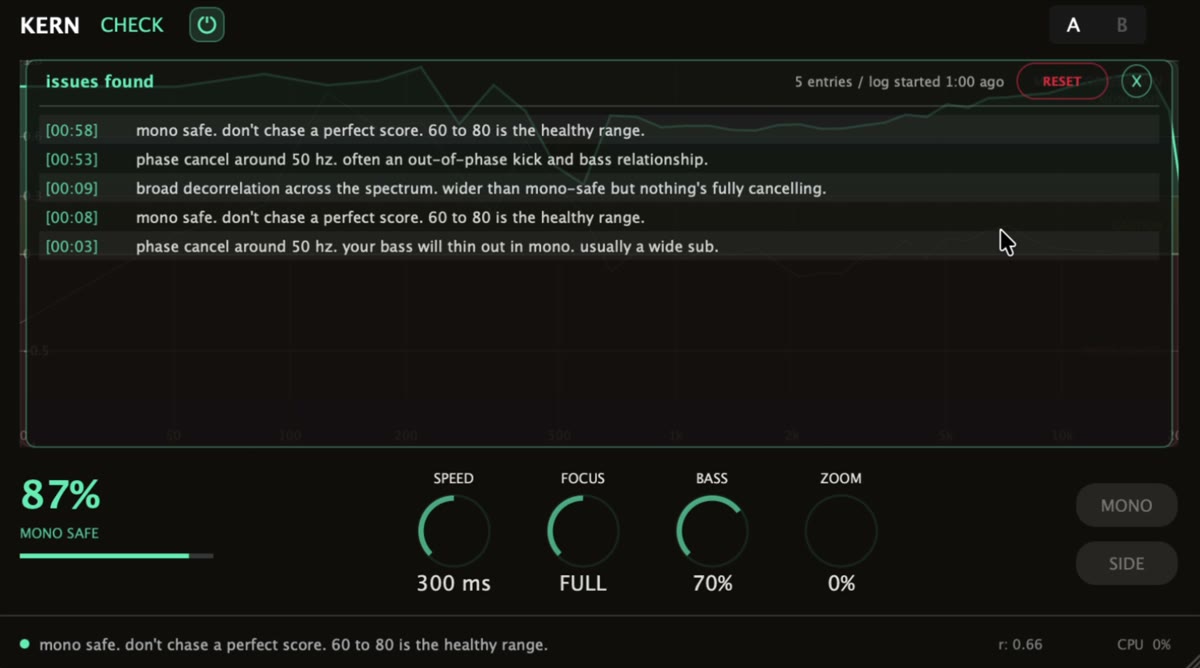1200x668 pixels.
Task: Enable MONO monitoring
Action: point(1126,505)
